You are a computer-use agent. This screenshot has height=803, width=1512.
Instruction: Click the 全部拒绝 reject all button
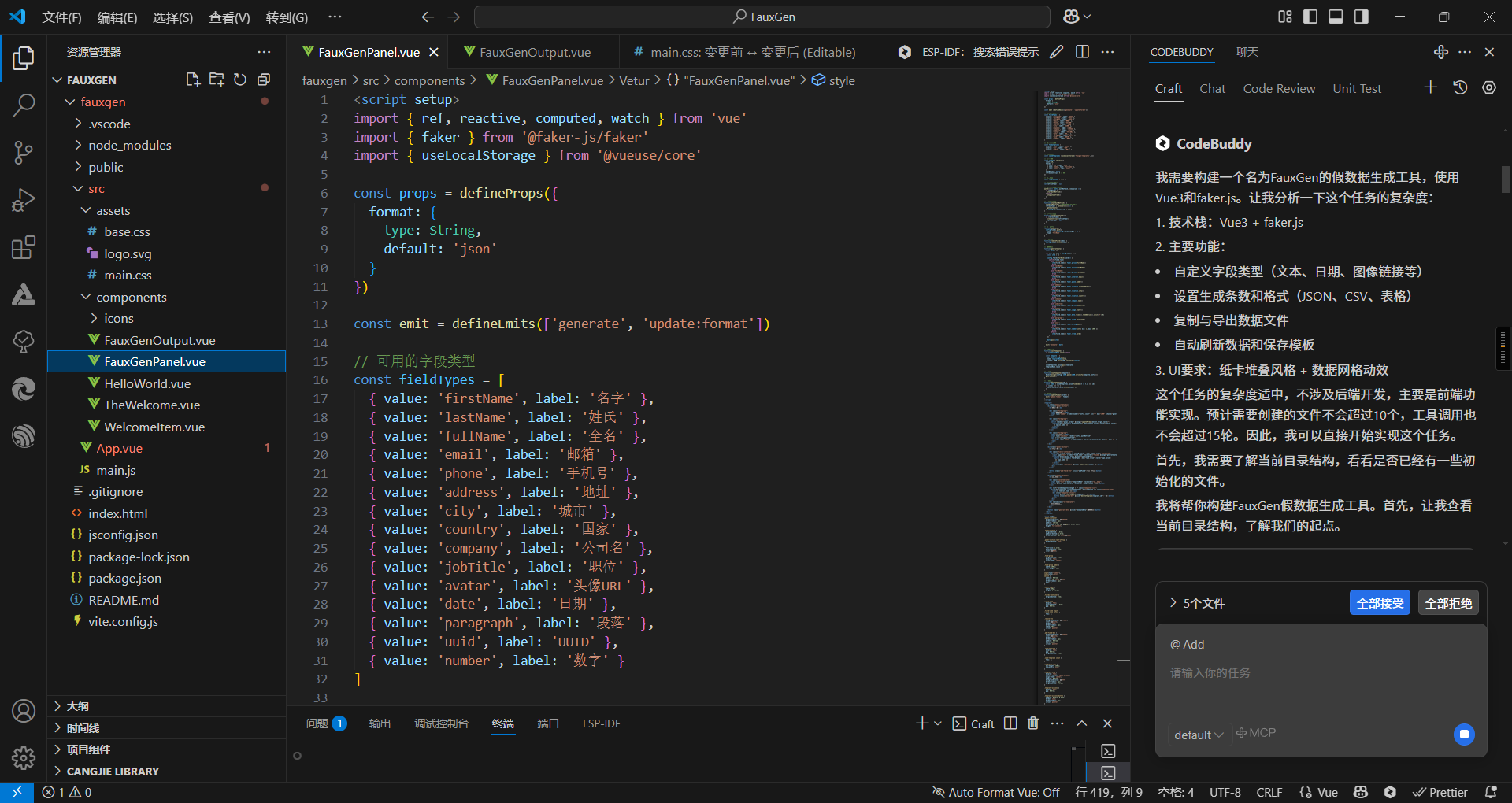pos(1448,603)
